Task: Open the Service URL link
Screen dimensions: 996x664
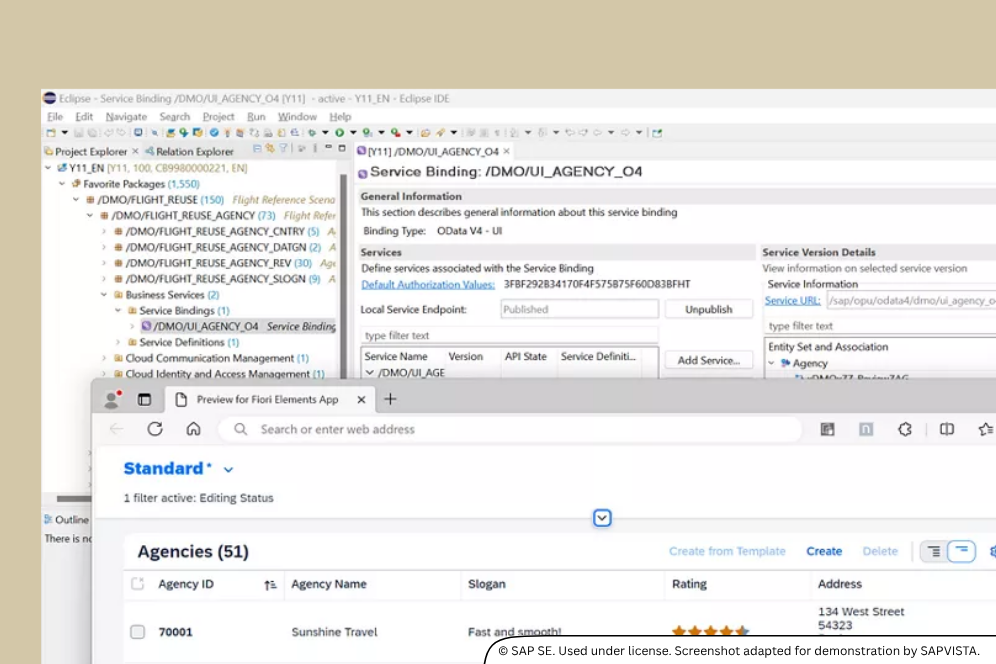Action: pos(792,301)
